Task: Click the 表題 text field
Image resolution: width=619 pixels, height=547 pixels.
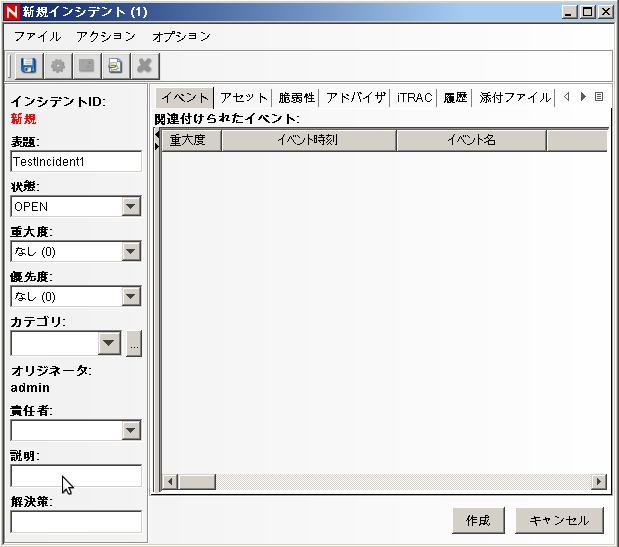Action: pos(76,161)
